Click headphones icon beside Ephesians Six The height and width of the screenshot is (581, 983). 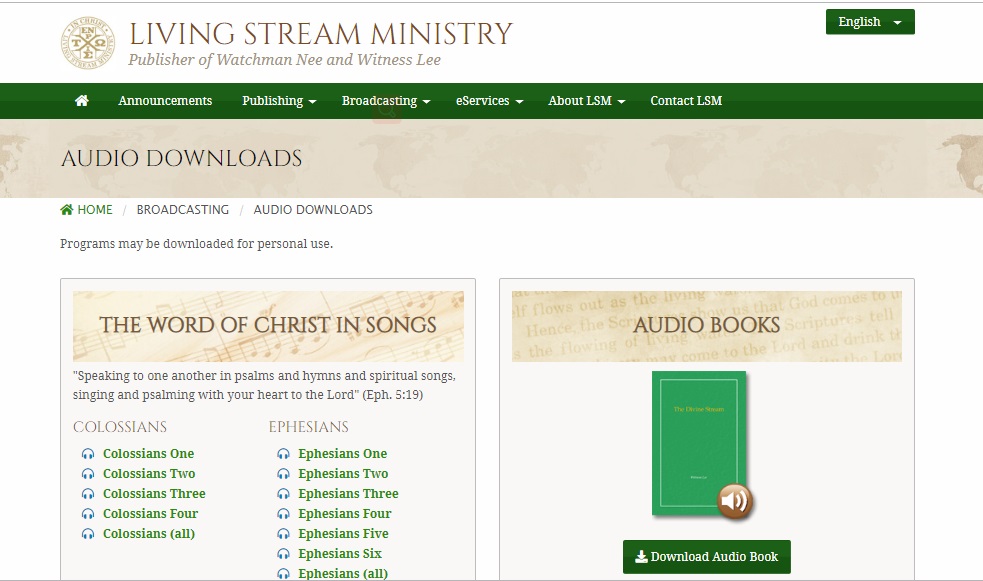(x=283, y=554)
